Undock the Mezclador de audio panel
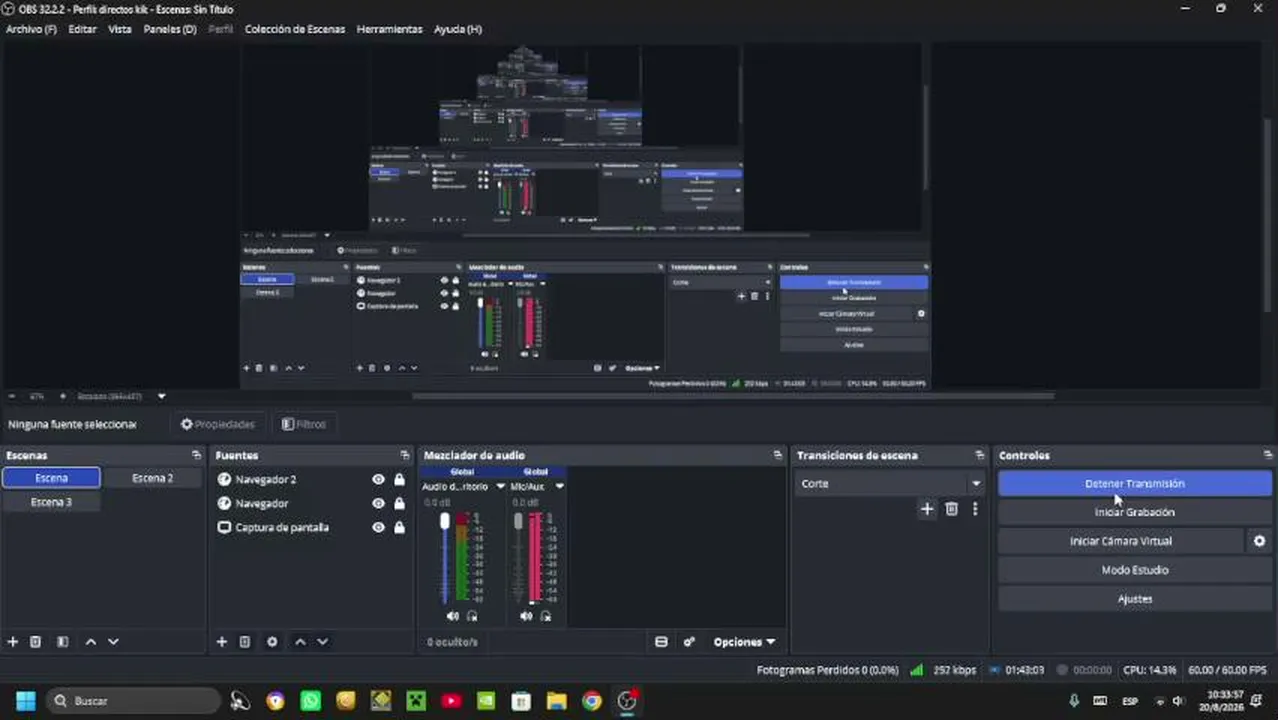This screenshot has height=720, width=1278. click(777, 455)
